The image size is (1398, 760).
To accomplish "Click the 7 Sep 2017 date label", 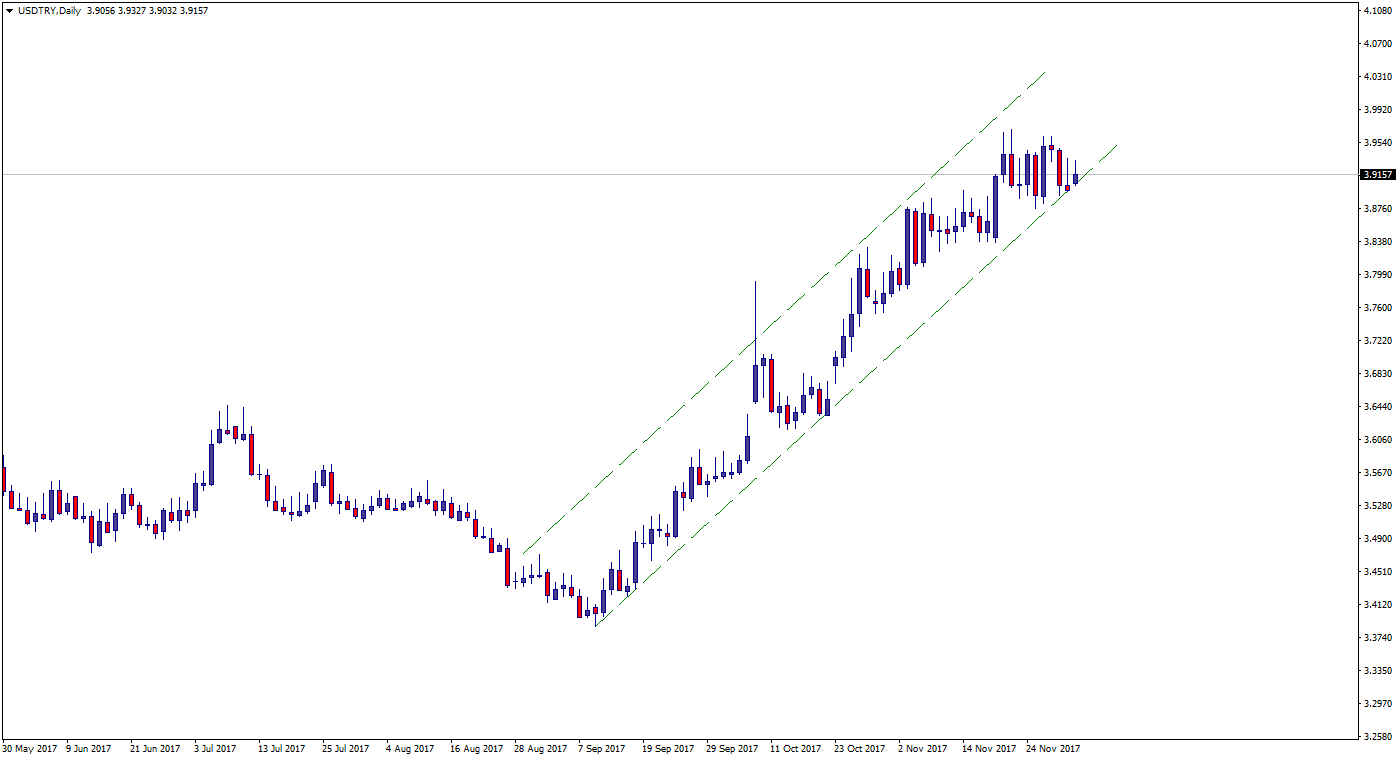I will click(x=603, y=748).
